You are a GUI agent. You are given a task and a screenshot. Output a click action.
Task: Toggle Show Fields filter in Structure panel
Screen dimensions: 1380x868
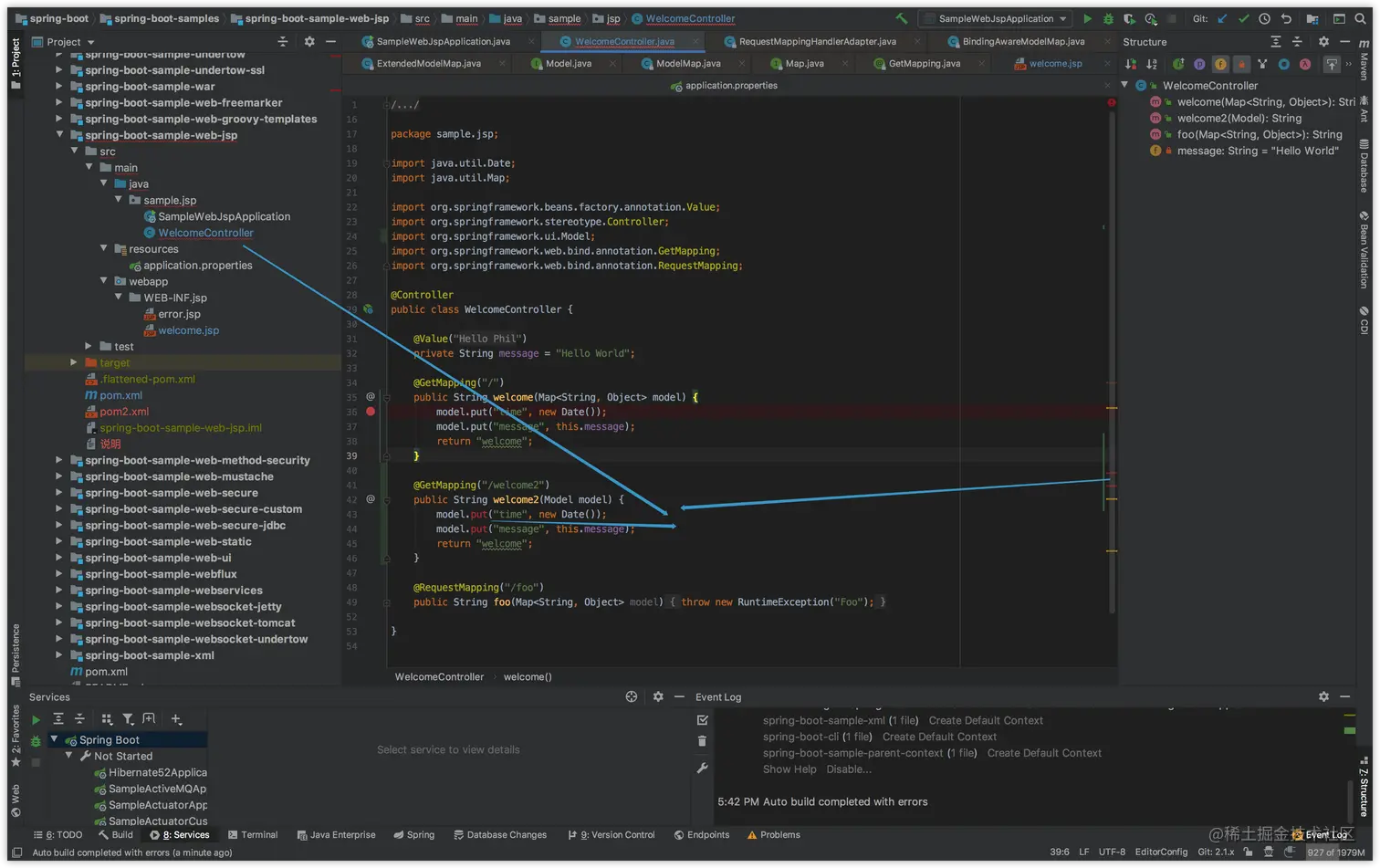tap(1220, 64)
